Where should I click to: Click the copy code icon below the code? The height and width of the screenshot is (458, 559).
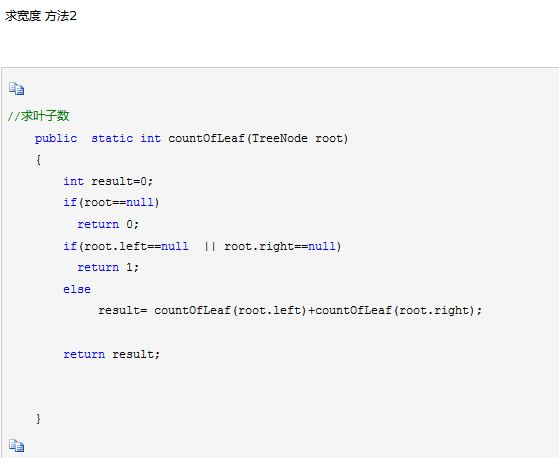16,445
